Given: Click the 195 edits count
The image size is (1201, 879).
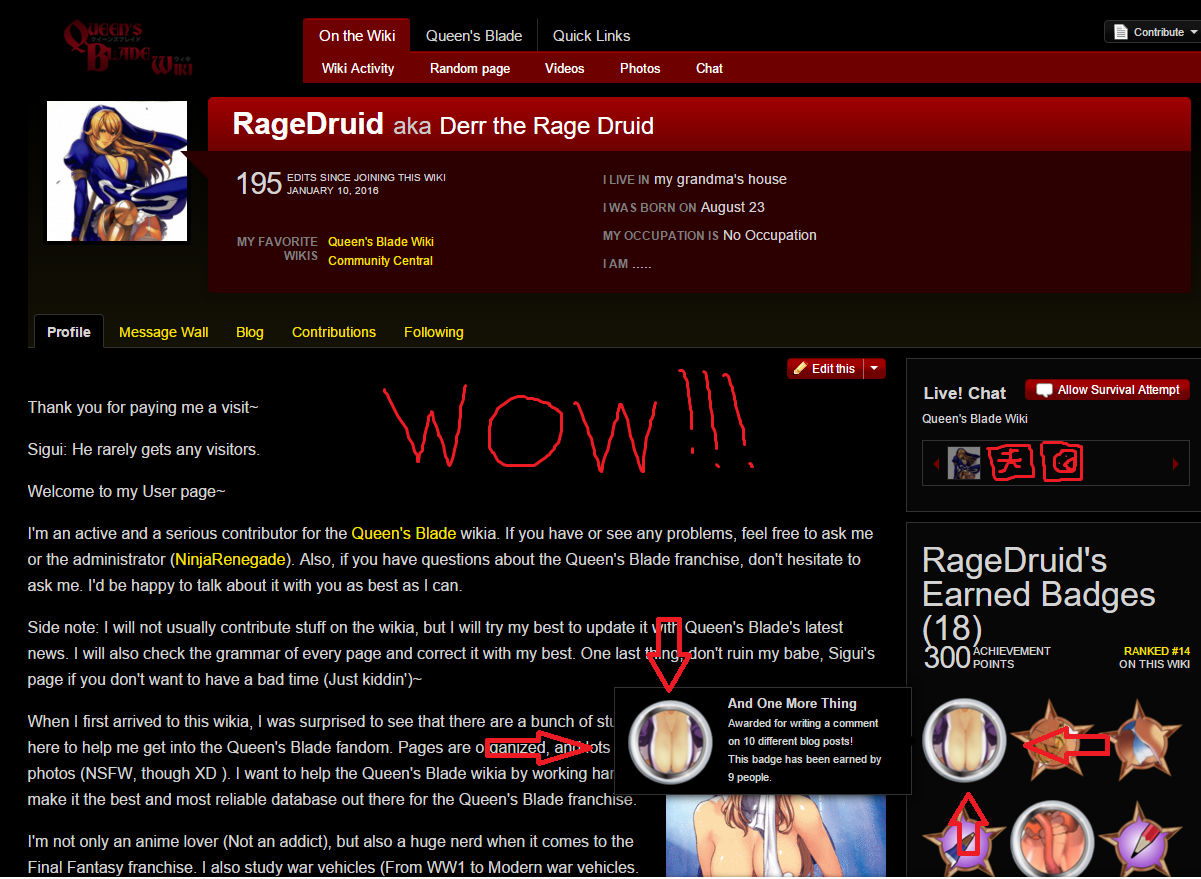Looking at the screenshot, I should click(259, 184).
